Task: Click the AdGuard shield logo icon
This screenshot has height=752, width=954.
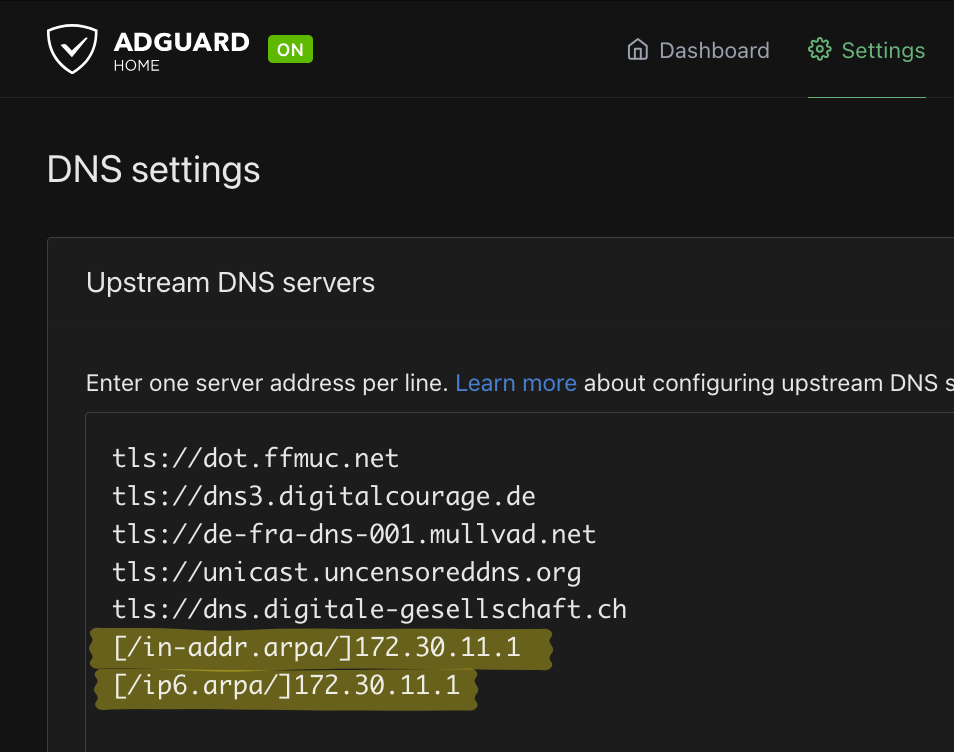Action: (73, 49)
